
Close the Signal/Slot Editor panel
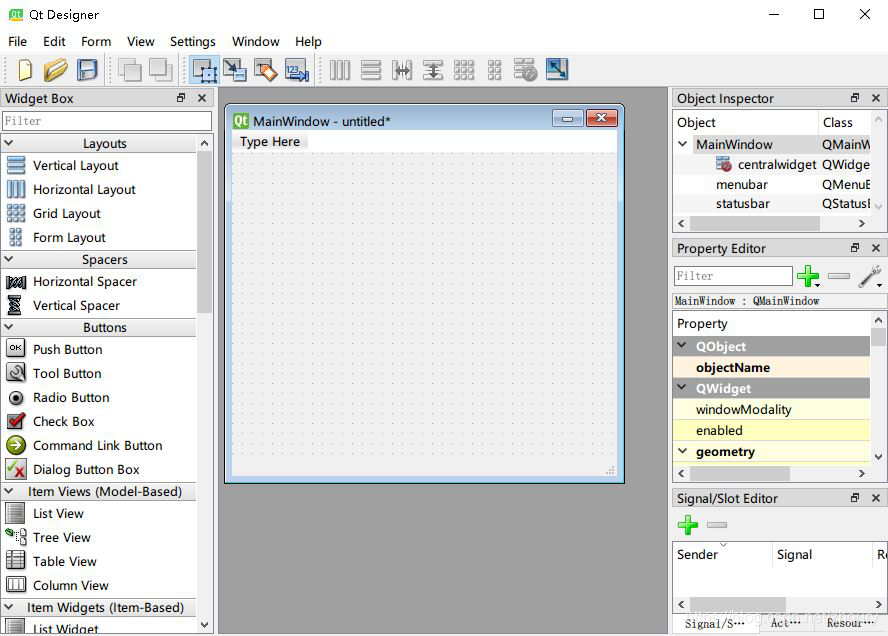(876, 498)
